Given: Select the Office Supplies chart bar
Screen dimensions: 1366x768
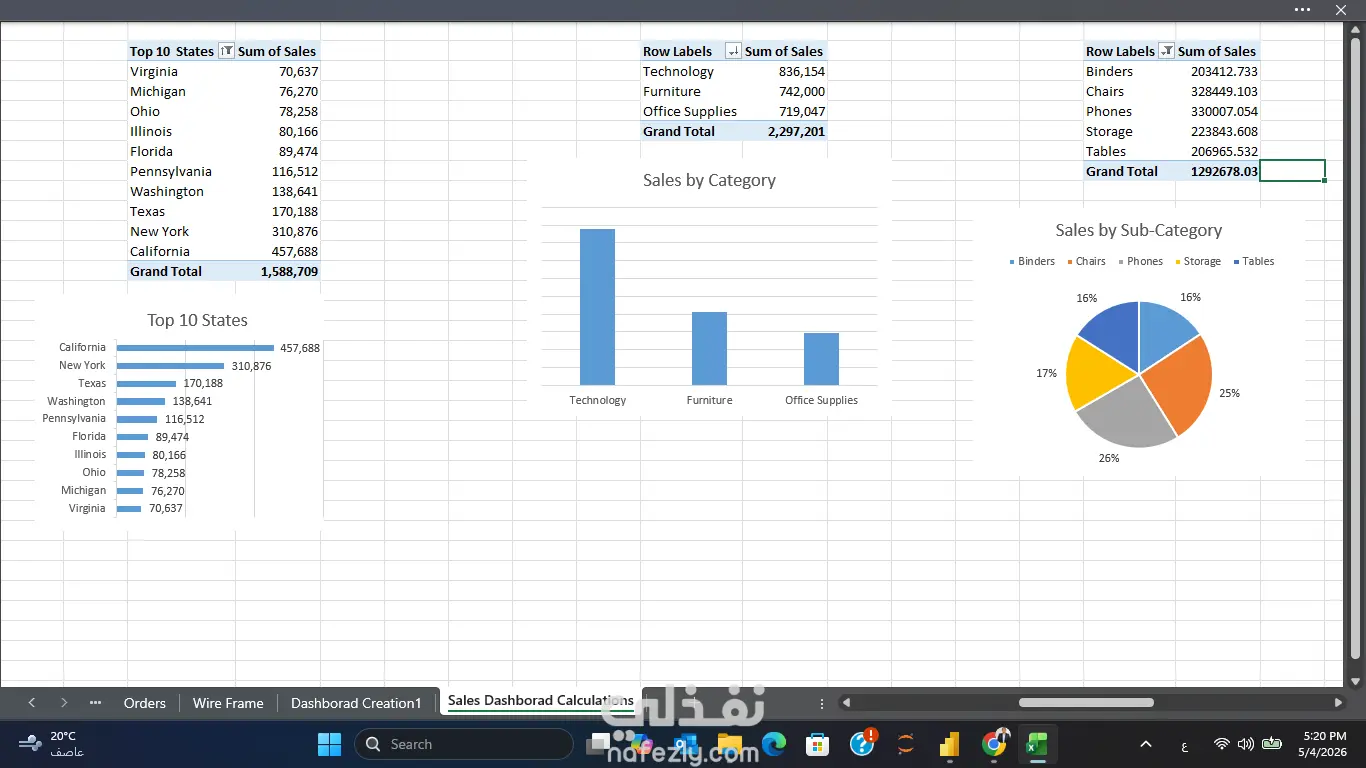Looking at the screenshot, I should click(x=821, y=359).
